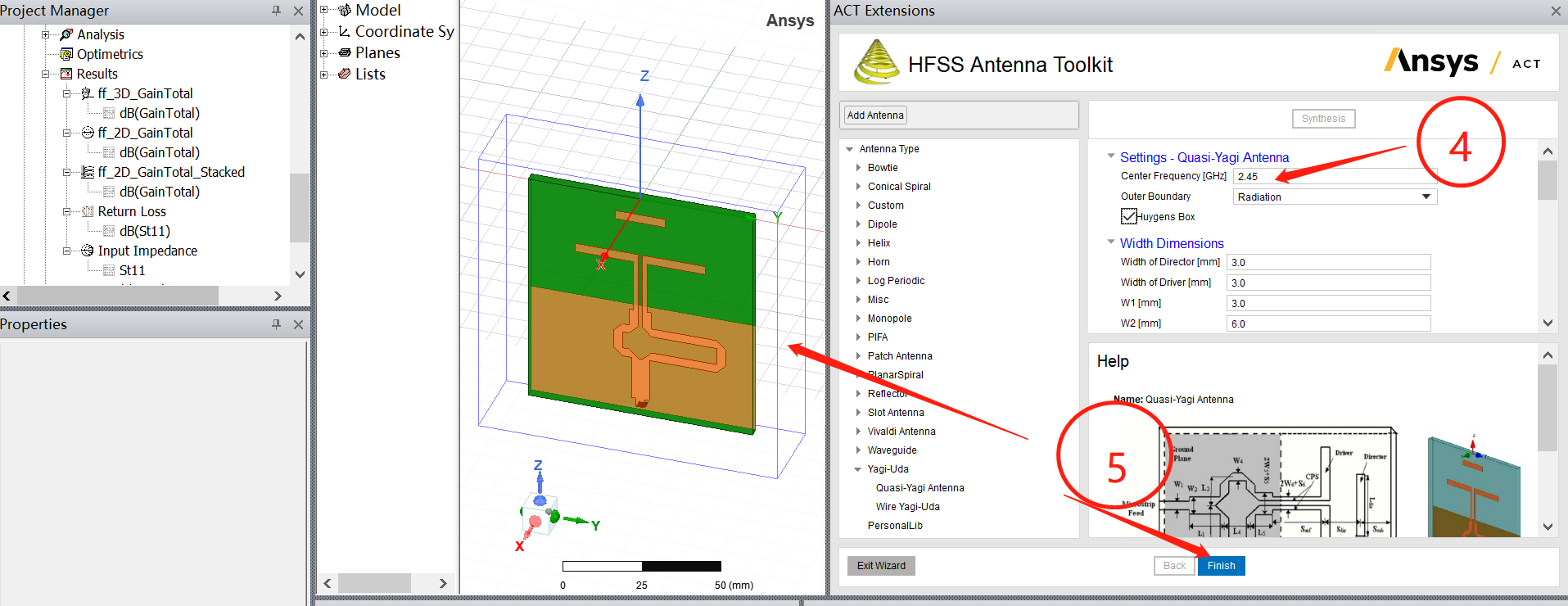
Task: Select the Horn antenna category
Action: (879, 262)
